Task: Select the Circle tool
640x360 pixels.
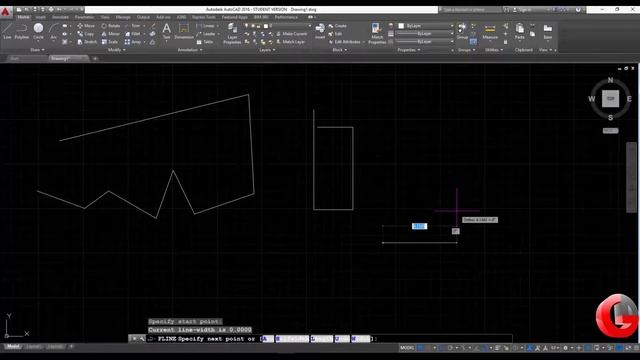Action: pos(38,31)
